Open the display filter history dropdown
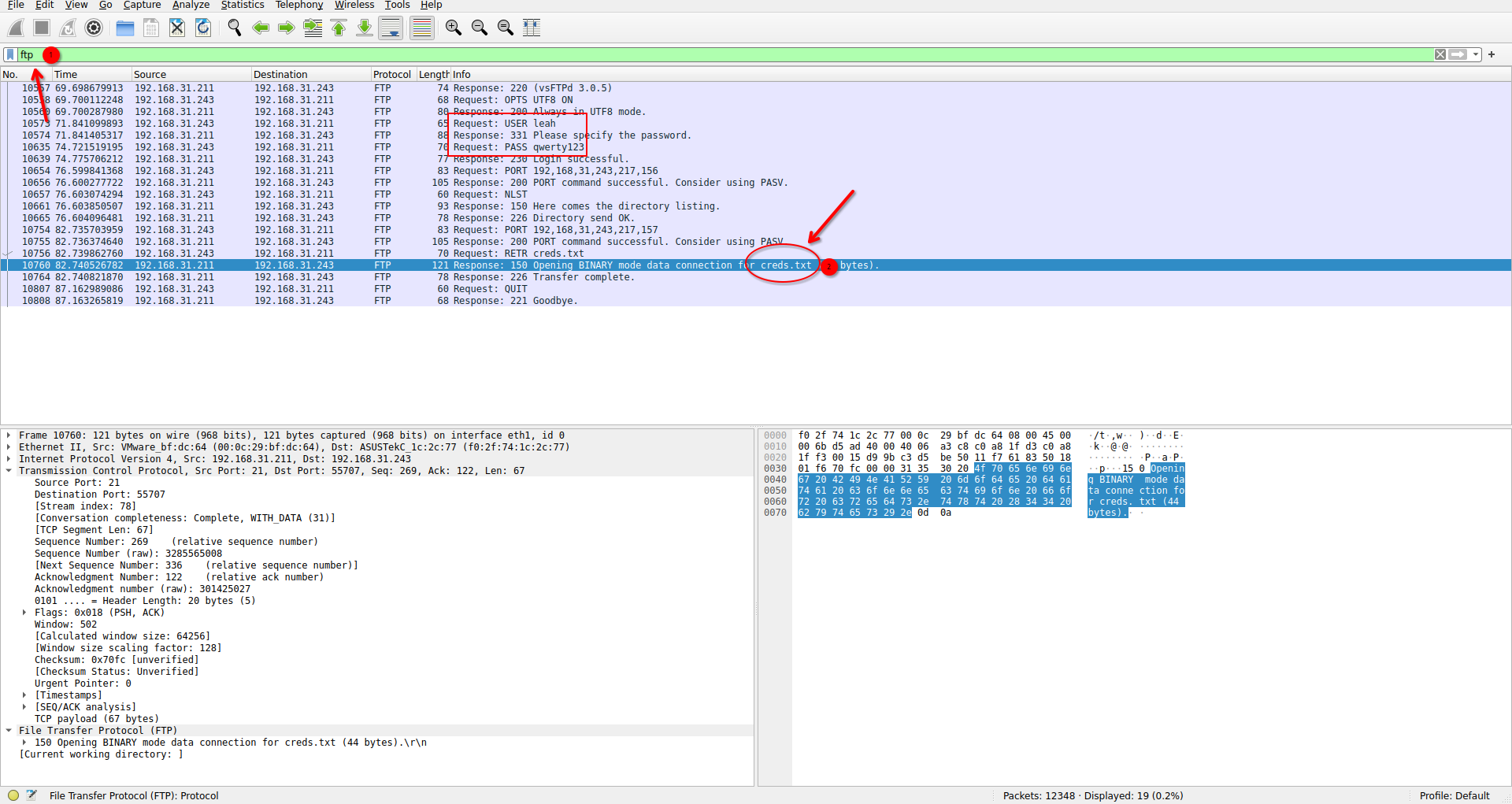 (x=1476, y=54)
